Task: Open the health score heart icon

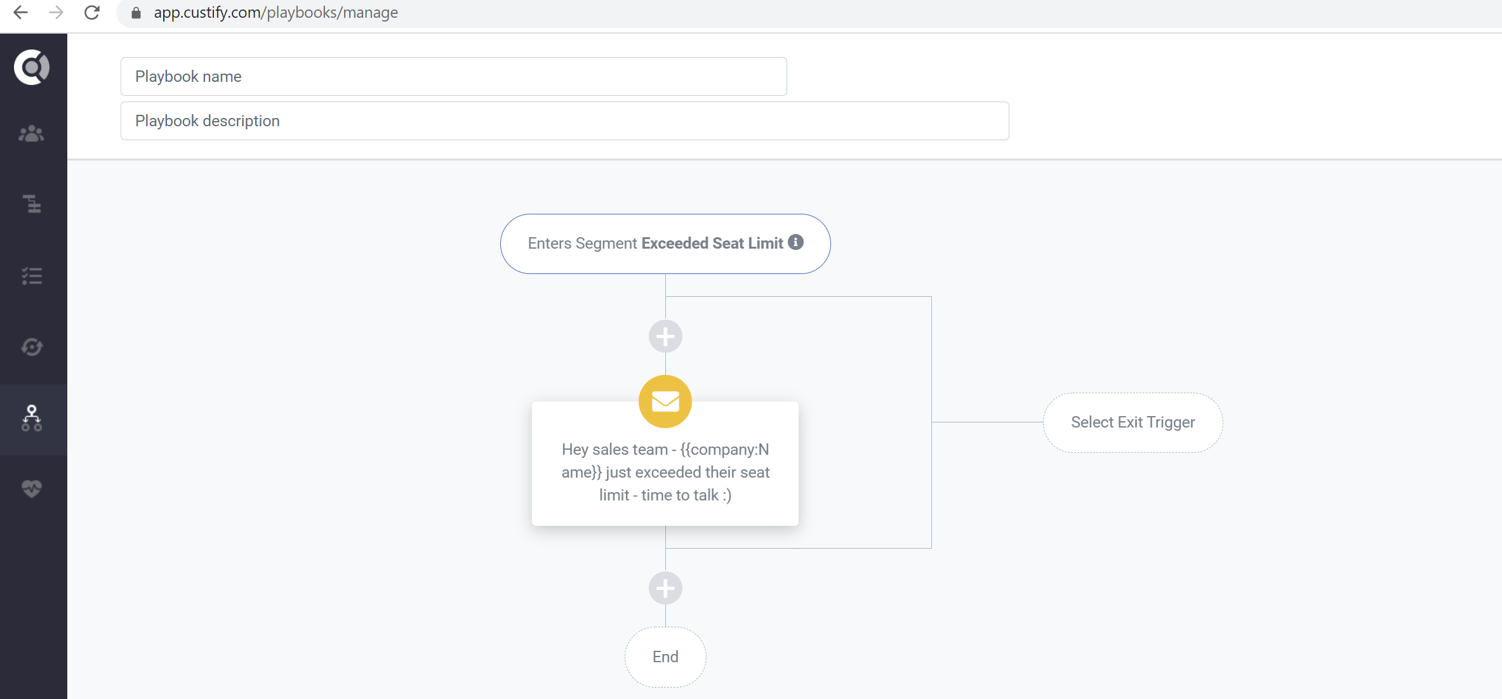Action: tap(33, 489)
